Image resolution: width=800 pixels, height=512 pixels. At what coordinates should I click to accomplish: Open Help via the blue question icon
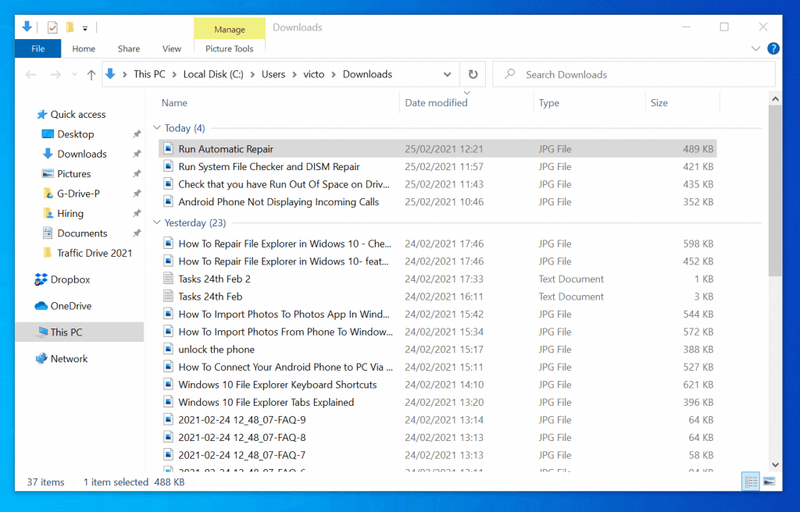(773, 48)
